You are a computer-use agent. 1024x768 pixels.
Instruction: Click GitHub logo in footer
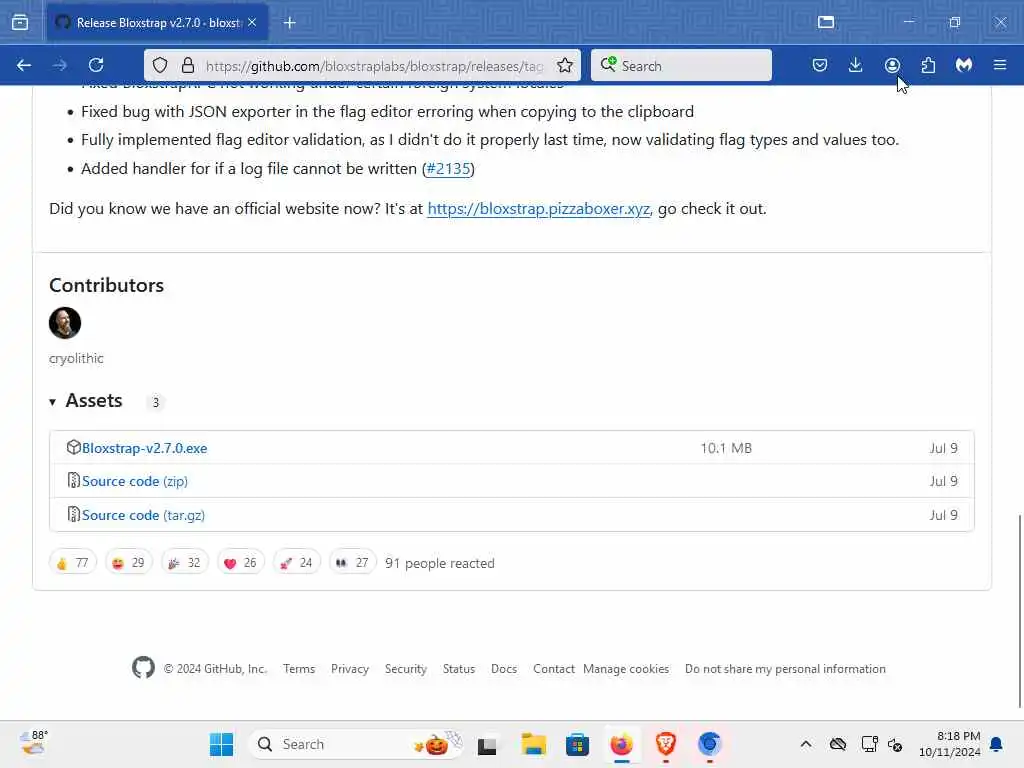coord(144,667)
